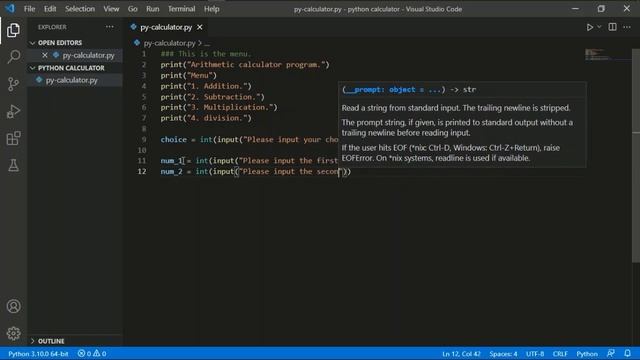Open the Accounts menu icon

pos(13,306)
